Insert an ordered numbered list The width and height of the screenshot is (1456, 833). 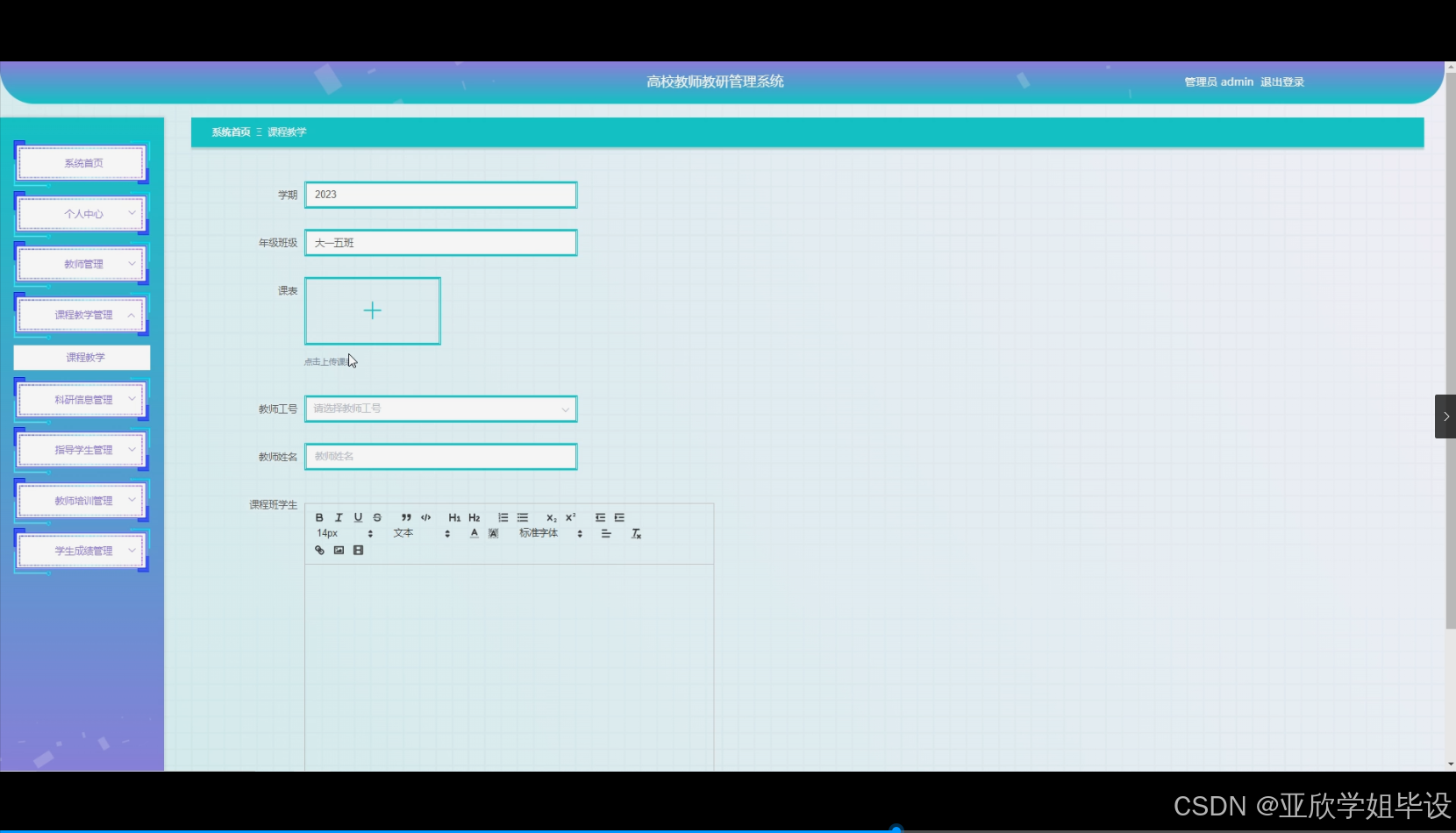[x=503, y=517]
